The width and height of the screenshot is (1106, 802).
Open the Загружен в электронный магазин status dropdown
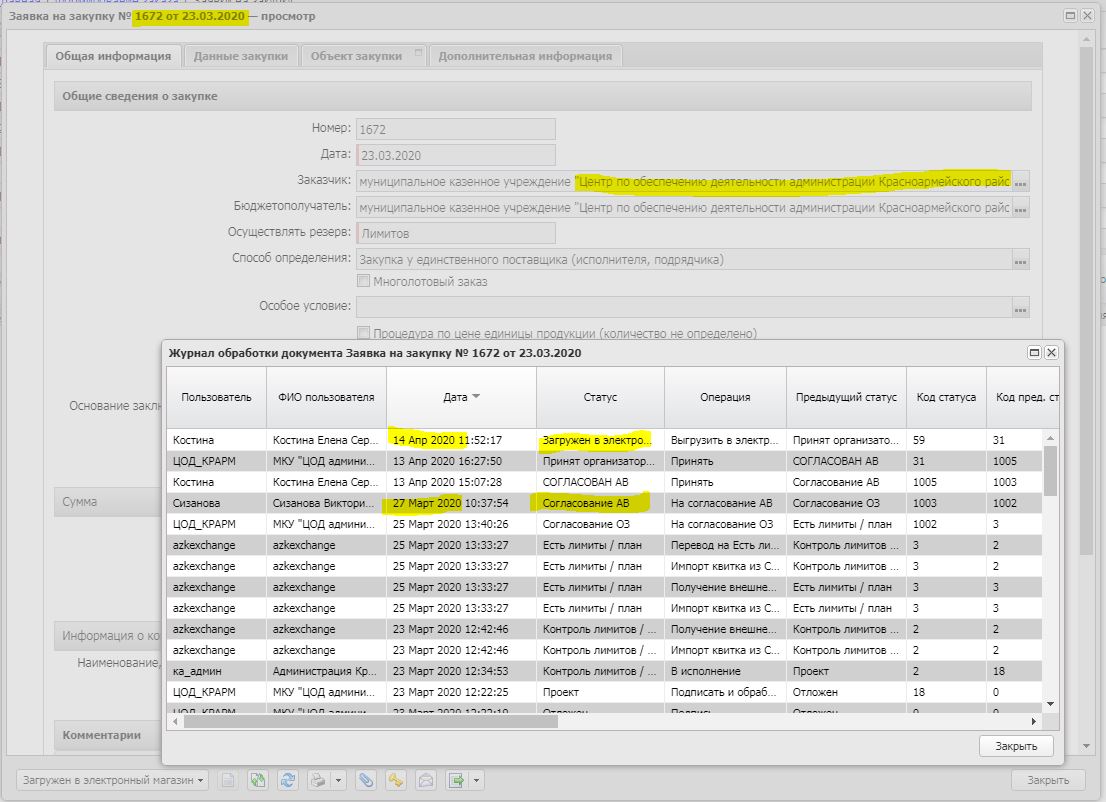point(113,780)
